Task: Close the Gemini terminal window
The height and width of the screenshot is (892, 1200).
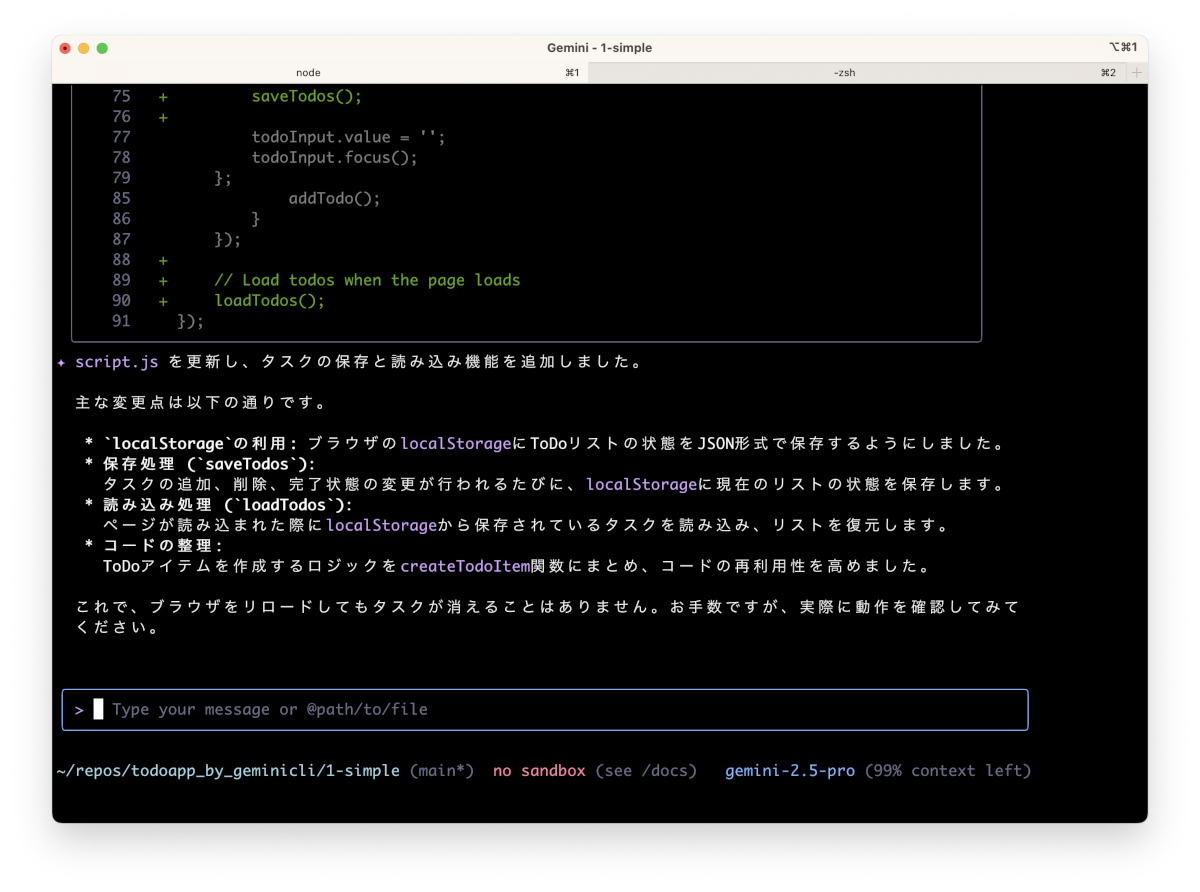Action: 65,48
